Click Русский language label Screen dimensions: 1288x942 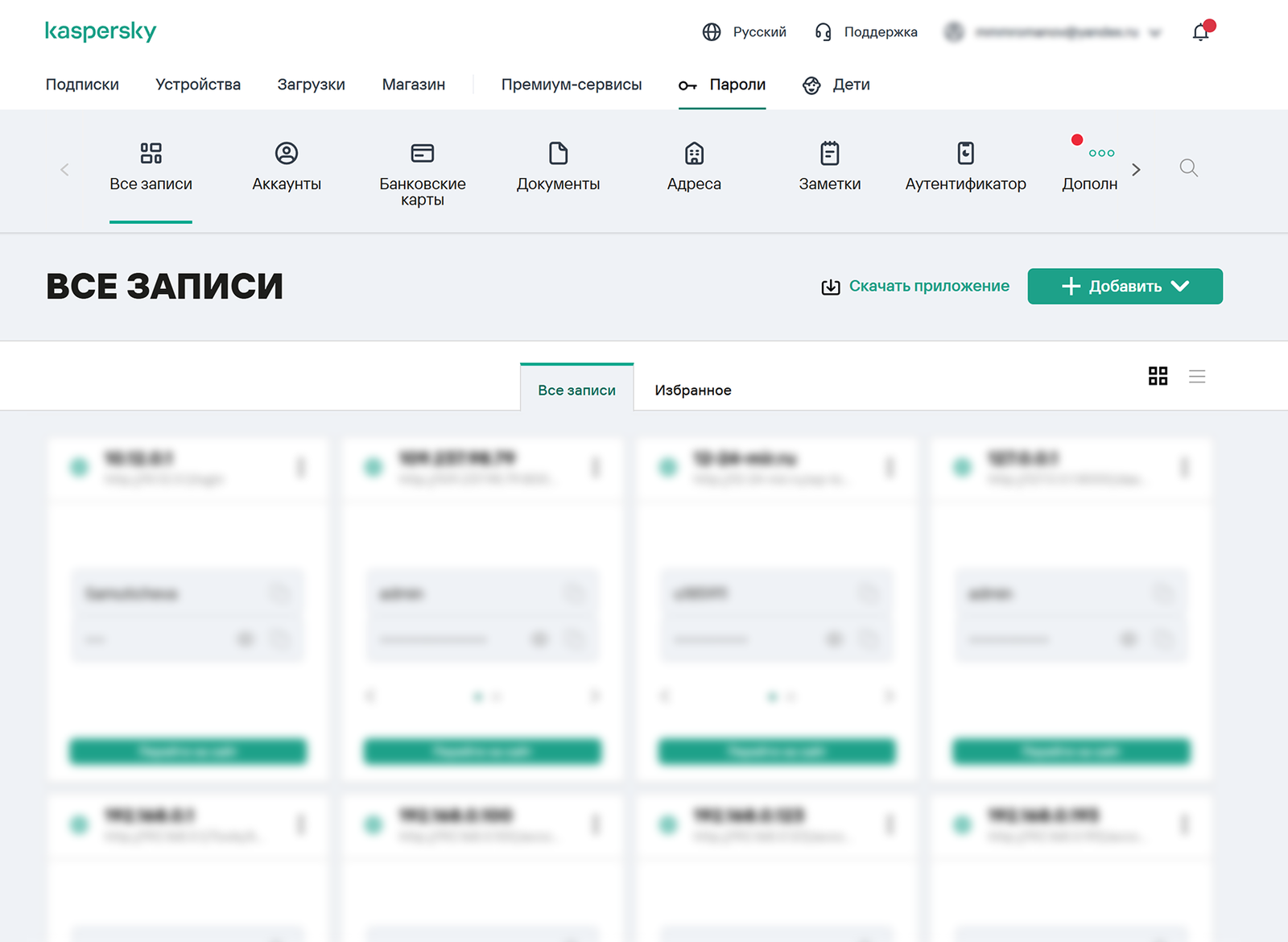pyautogui.click(x=759, y=32)
